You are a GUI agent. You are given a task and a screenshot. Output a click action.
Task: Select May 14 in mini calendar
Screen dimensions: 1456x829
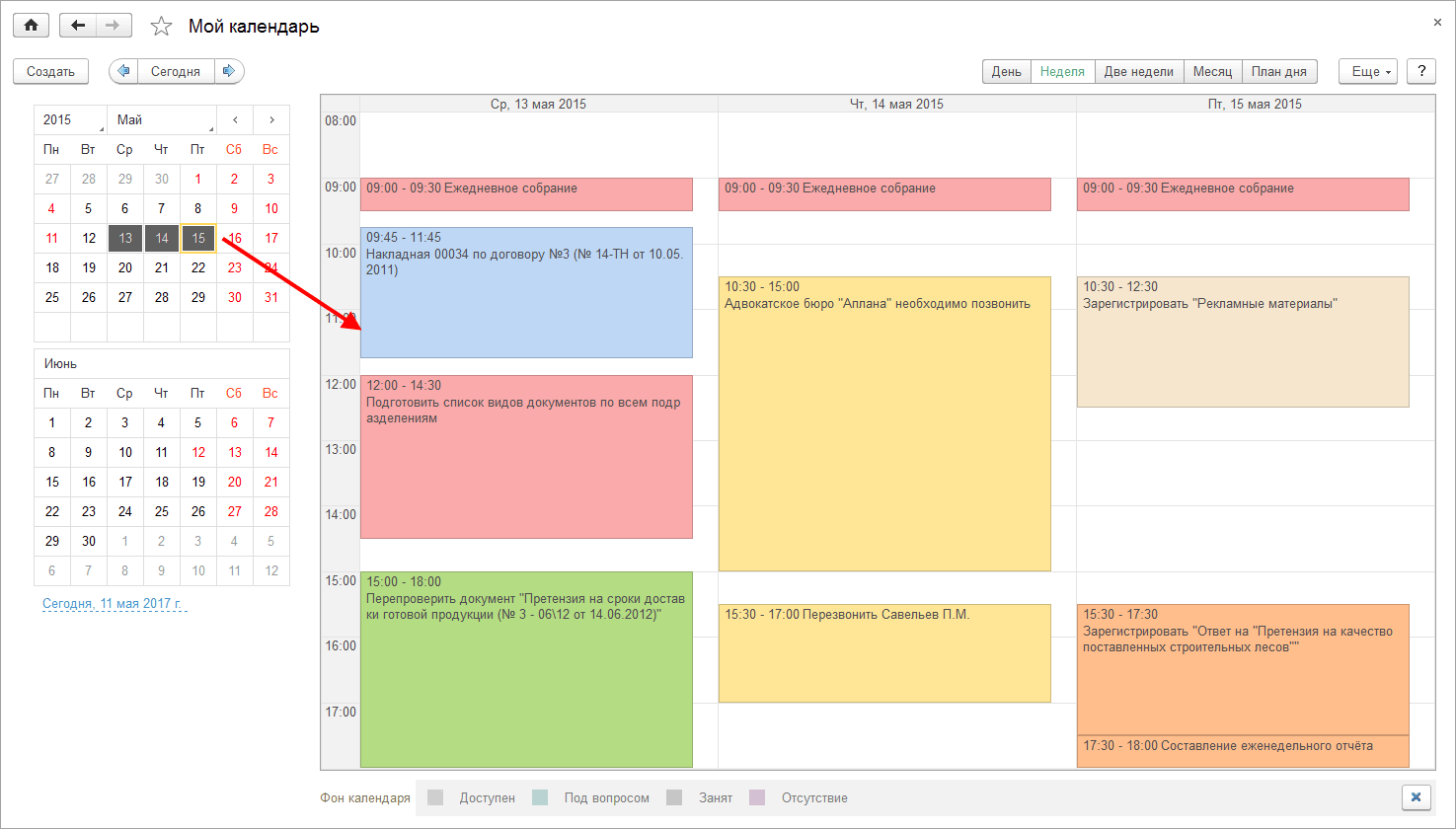click(162, 238)
